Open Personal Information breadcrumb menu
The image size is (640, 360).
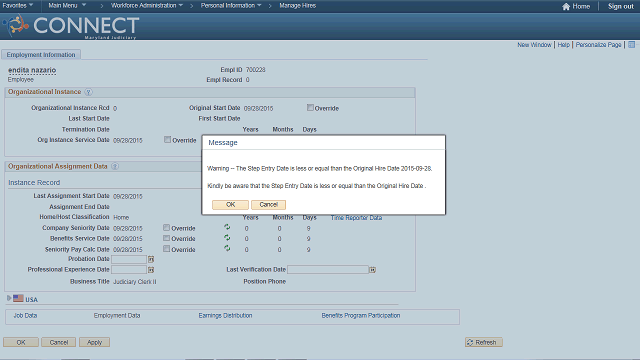(x=231, y=6)
